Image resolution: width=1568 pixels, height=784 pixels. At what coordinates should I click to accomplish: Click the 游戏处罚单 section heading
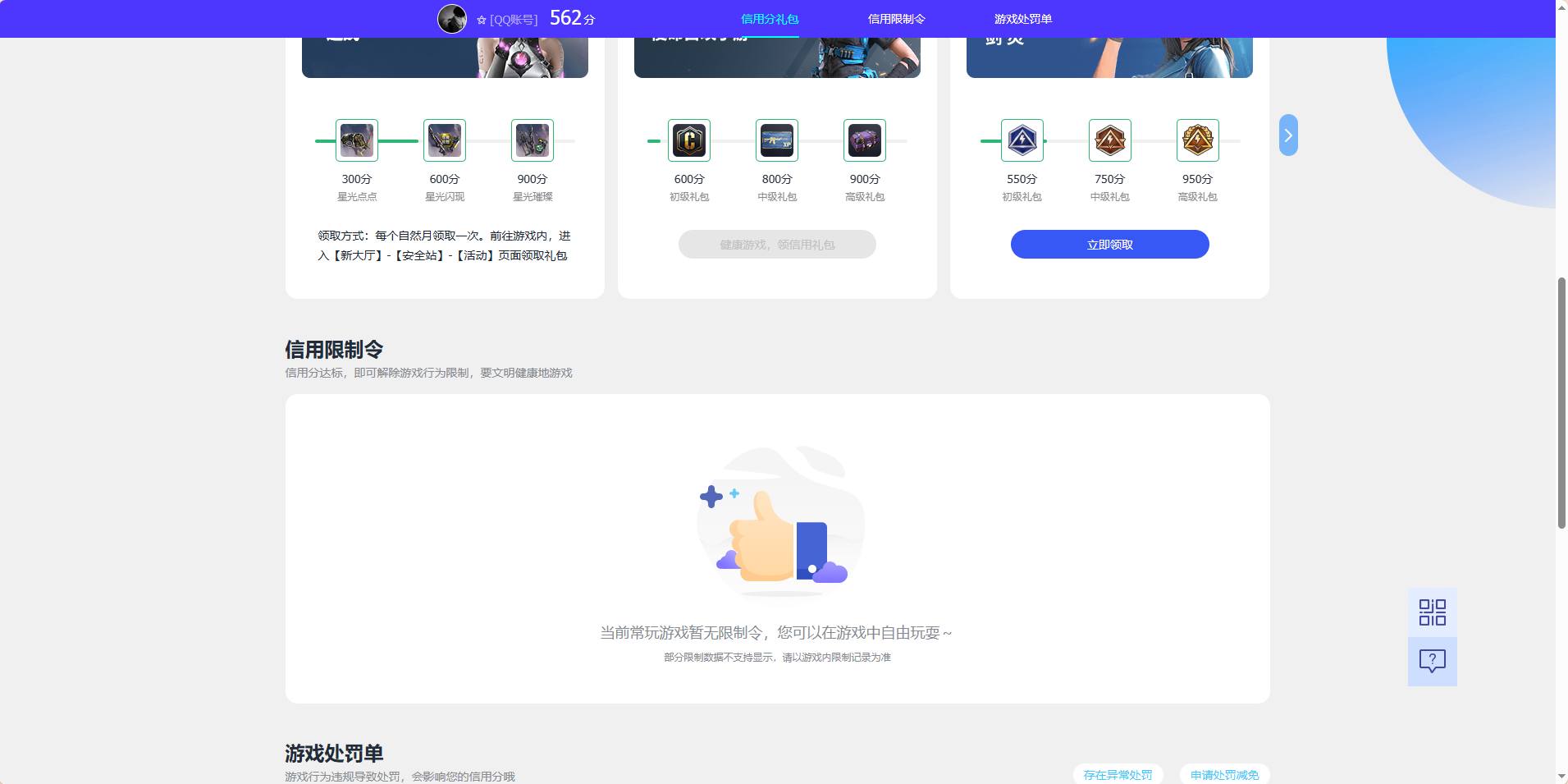pyautogui.click(x=334, y=754)
